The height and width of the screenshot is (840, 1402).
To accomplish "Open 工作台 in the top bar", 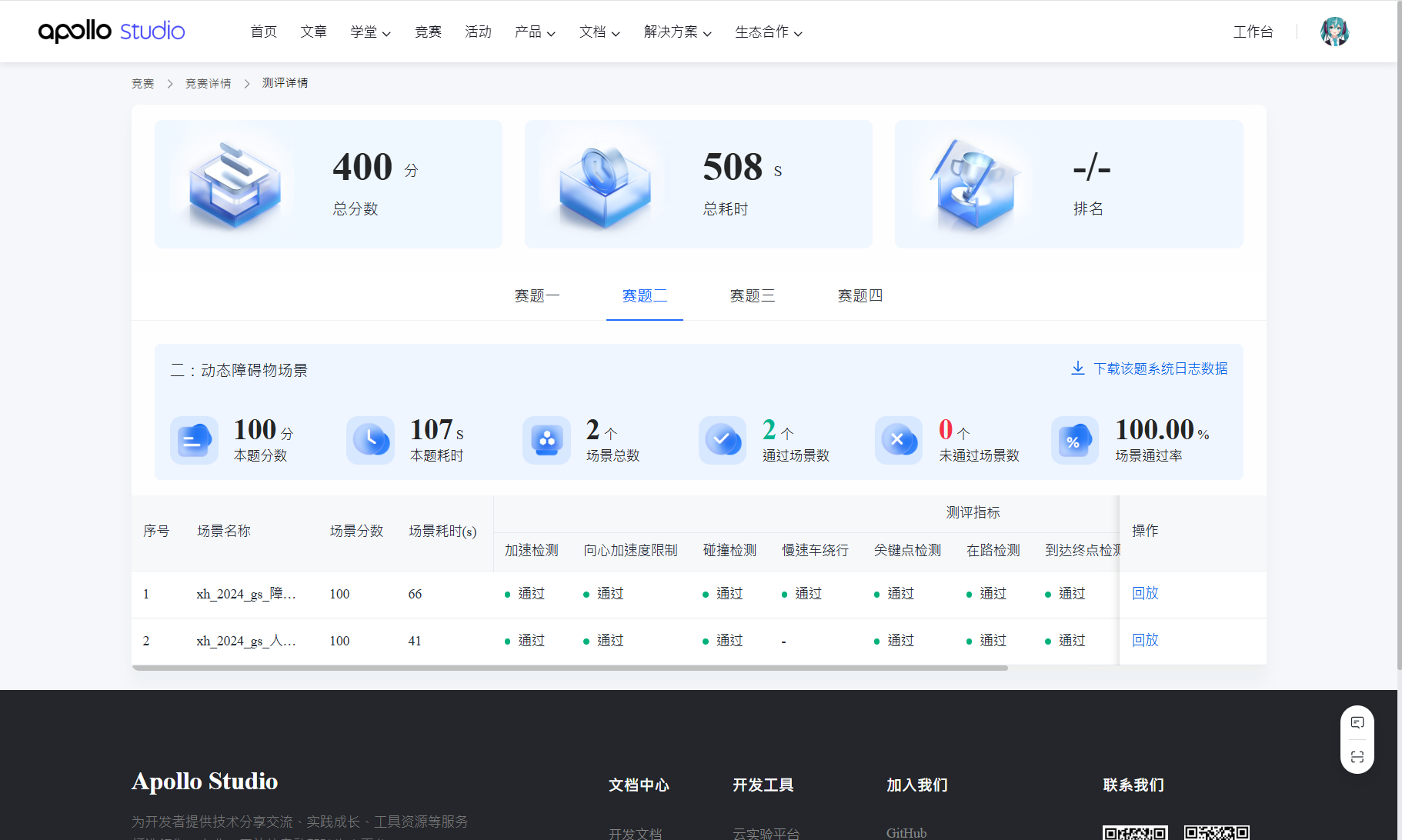I will (1253, 32).
